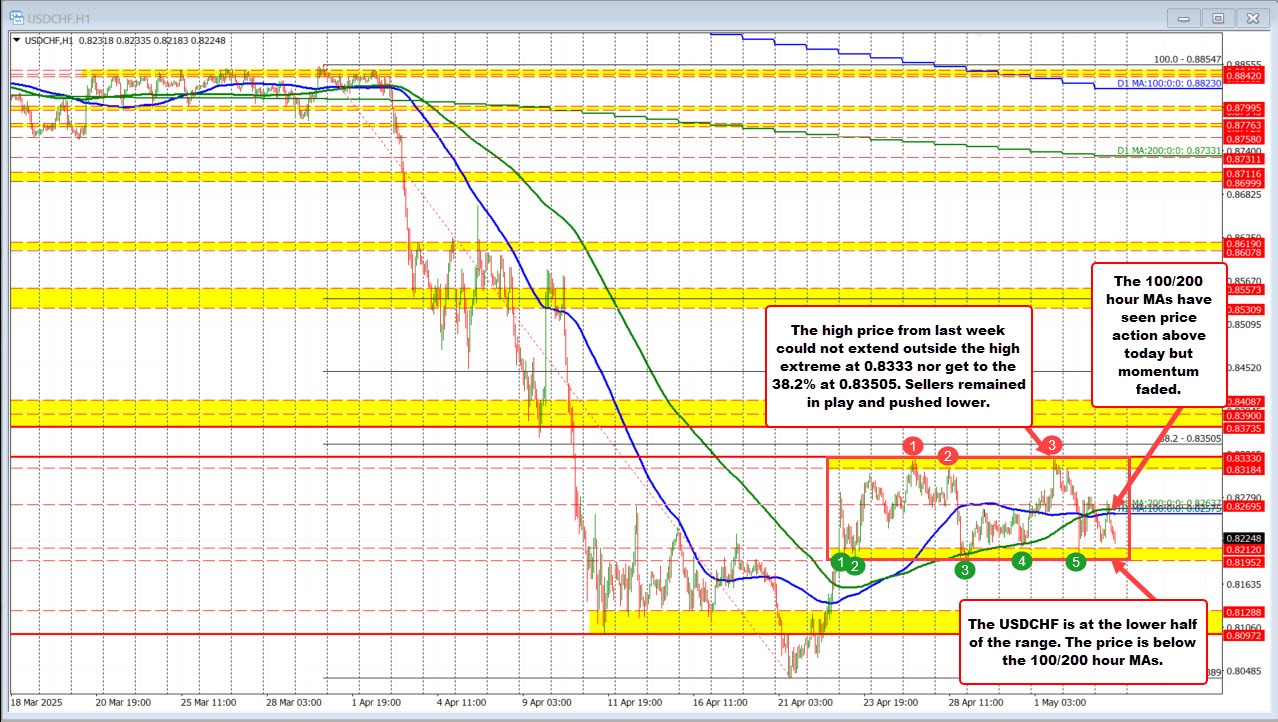The image size is (1278, 722).
Task: Click the momentum faded annotation box
Action: (x=1160, y=335)
